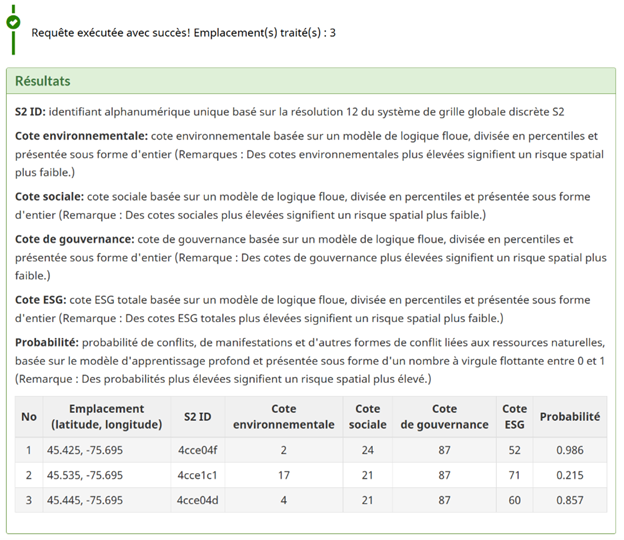Click the S2 ID value 4cce1c1

[196, 475]
